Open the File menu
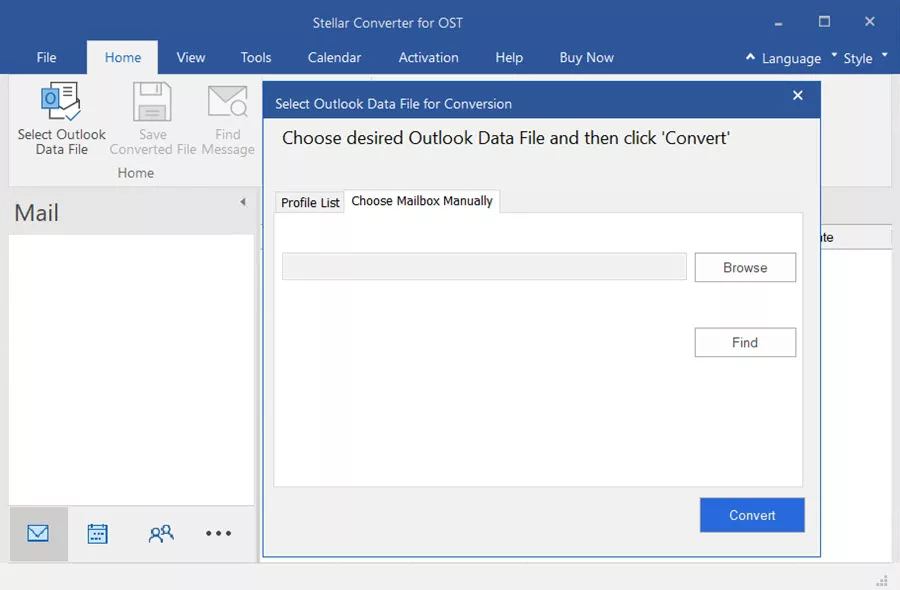Image resolution: width=900 pixels, height=590 pixels. coord(46,57)
